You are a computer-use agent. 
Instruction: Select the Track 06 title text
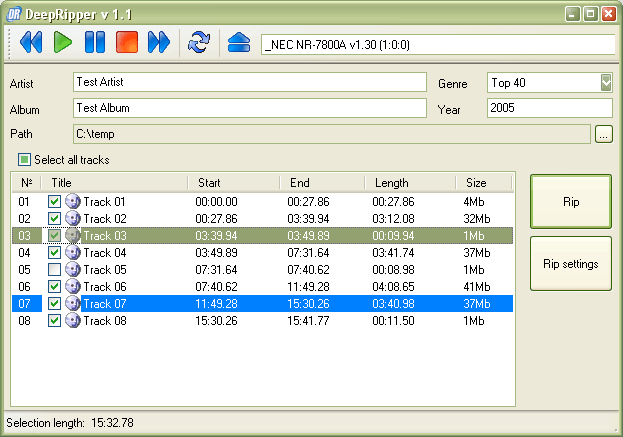click(104, 287)
